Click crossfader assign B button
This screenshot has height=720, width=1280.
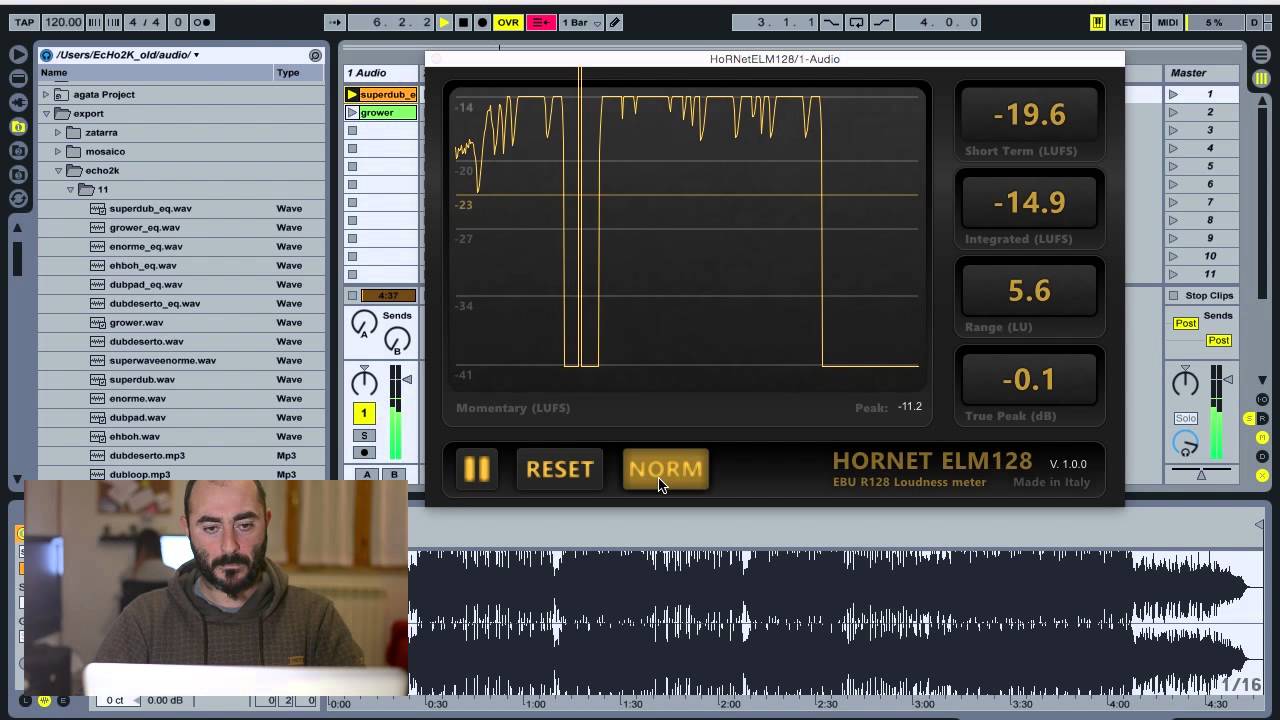tap(394, 474)
